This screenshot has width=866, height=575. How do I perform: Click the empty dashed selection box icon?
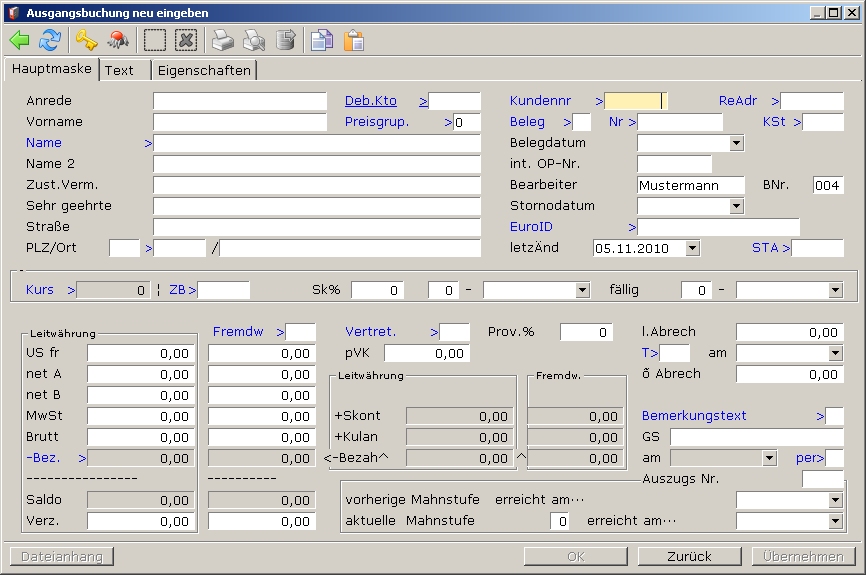155,40
